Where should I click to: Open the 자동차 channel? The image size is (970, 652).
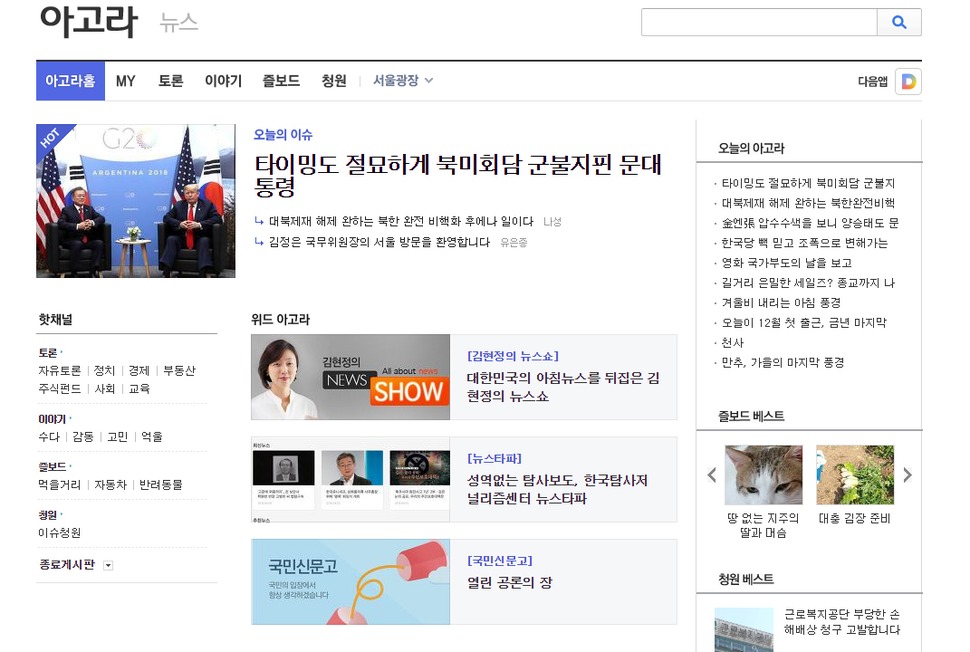110,485
